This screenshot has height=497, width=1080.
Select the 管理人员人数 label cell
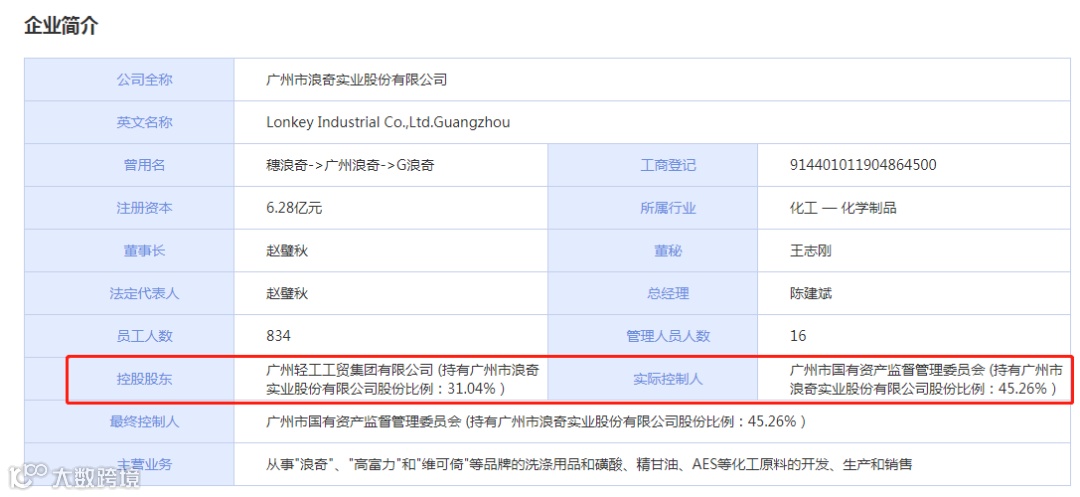(x=653, y=336)
